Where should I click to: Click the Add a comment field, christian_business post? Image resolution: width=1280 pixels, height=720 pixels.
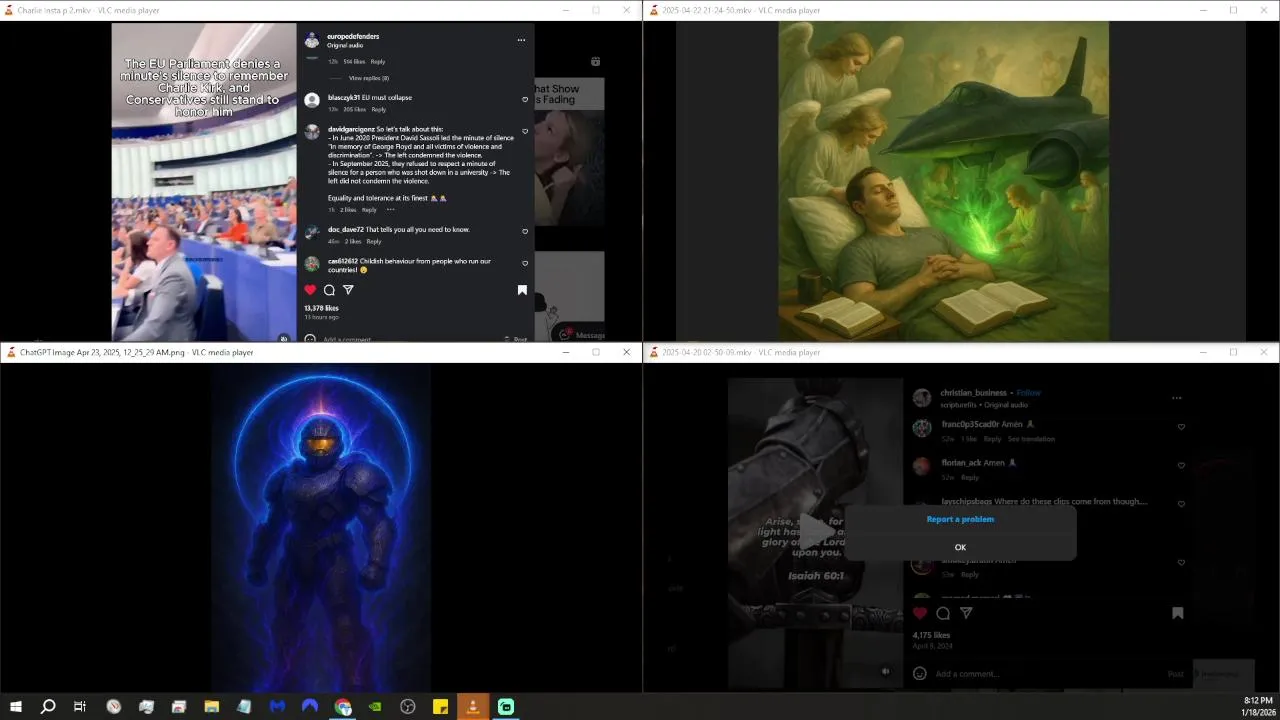1045,674
